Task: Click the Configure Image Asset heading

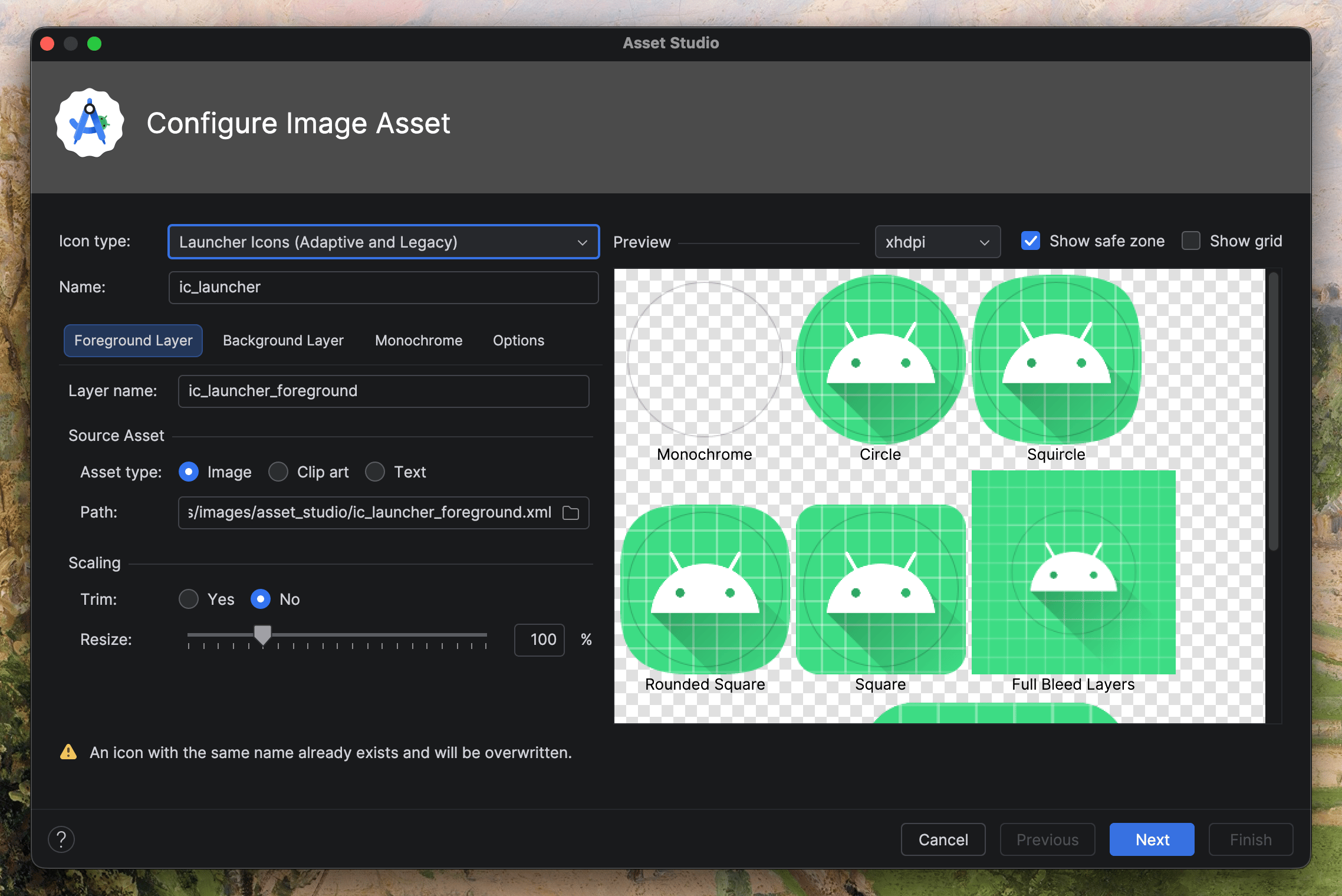Action: (x=298, y=124)
